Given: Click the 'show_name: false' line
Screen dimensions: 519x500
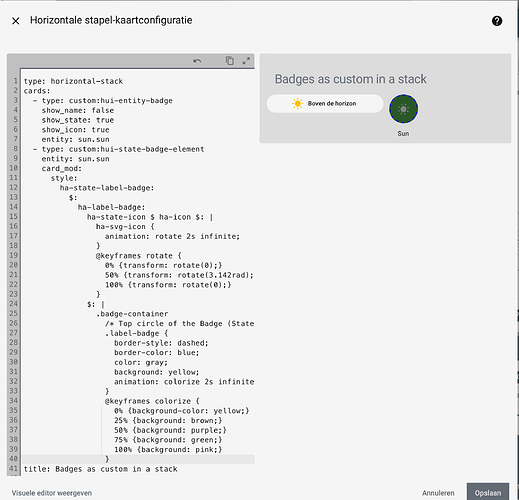Looking at the screenshot, I should (78, 110).
